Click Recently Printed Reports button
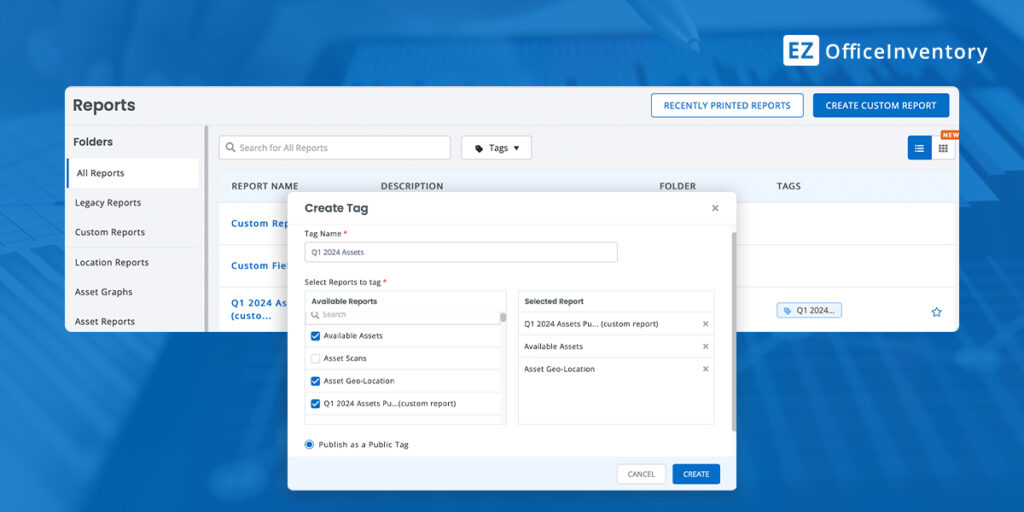This screenshot has width=1024, height=512. 727,106
